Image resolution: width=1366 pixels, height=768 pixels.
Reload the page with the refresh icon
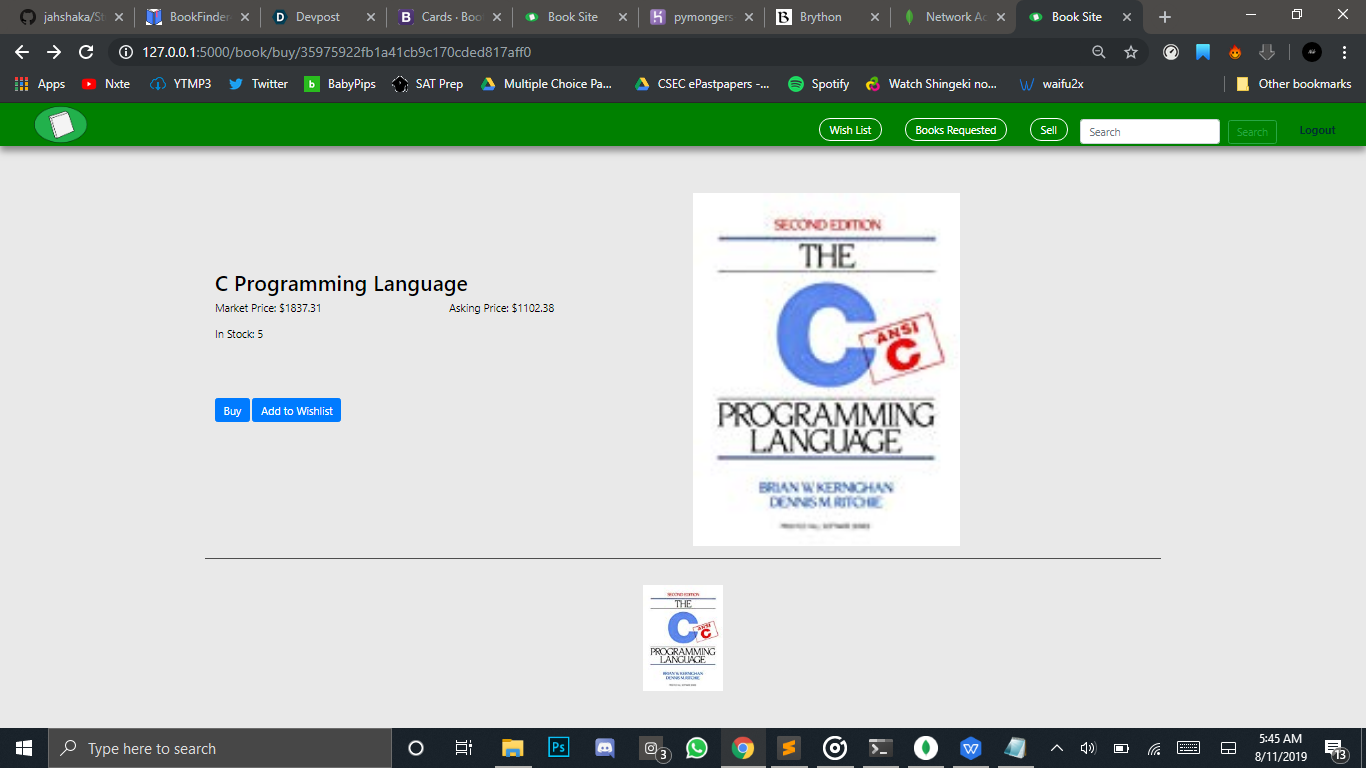(86, 52)
